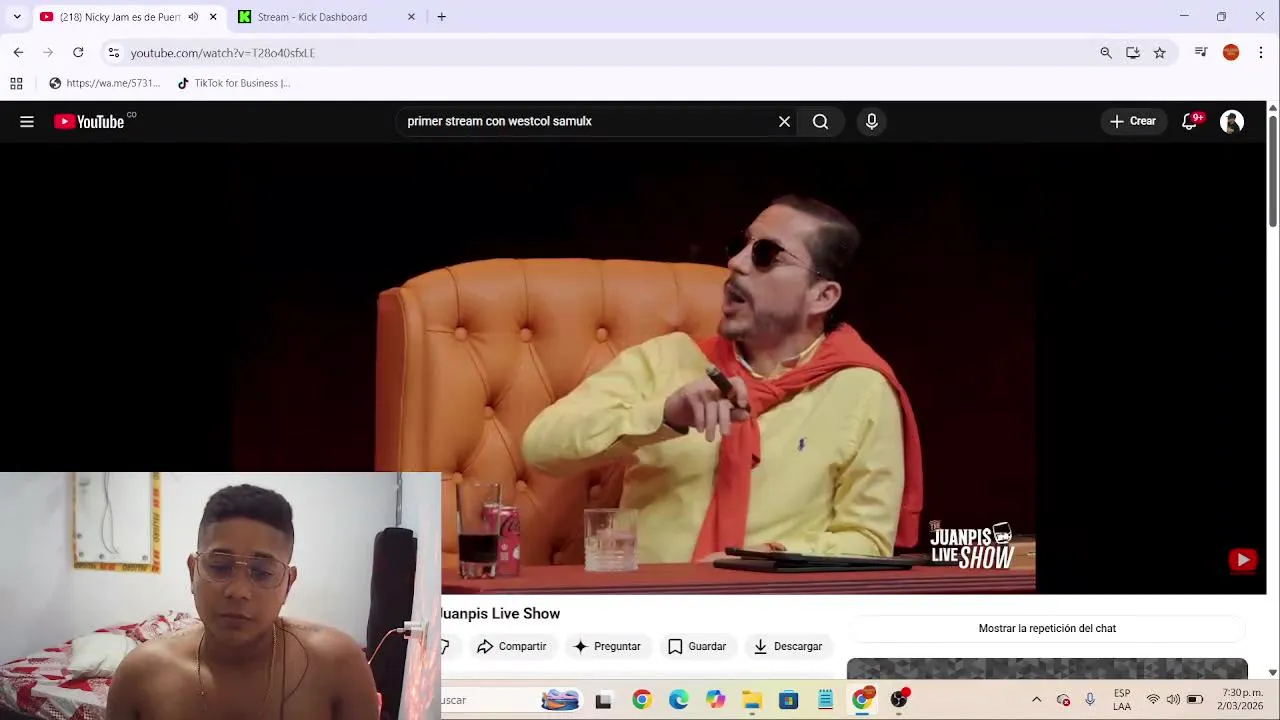Click the youtube.com address bar URL
Viewport: 1280px width, 720px height.
click(223, 53)
